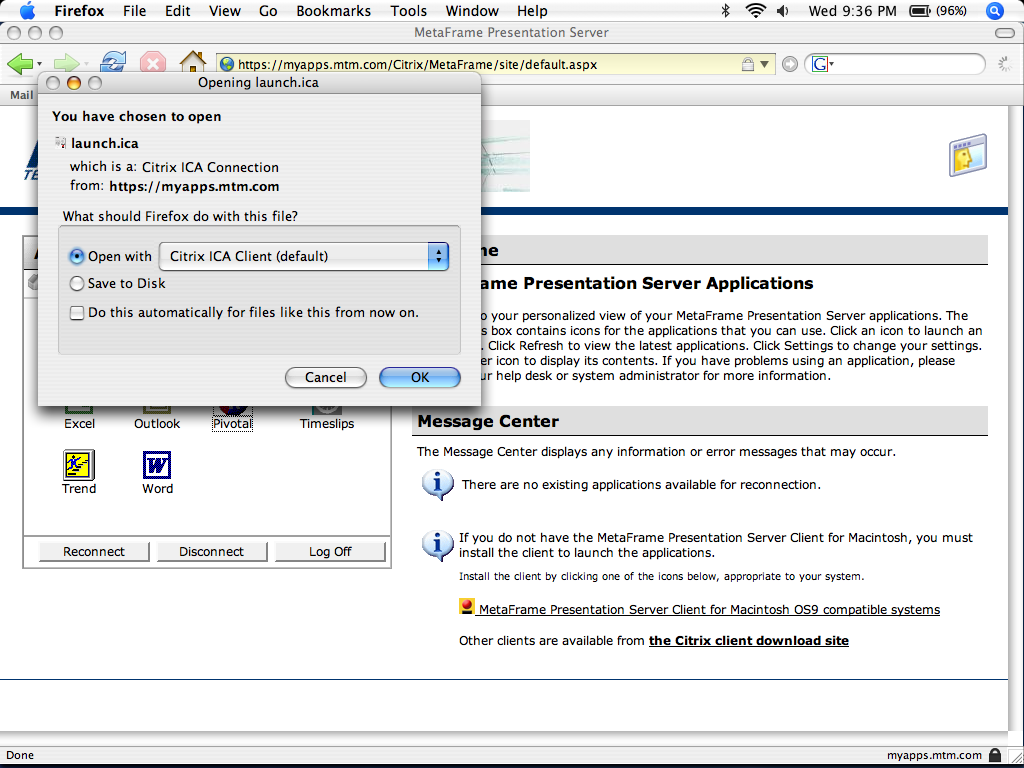The image size is (1024, 768).
Task: Click the Forward arrow in Firefox toolbar
Action: (x=66, y=64)
